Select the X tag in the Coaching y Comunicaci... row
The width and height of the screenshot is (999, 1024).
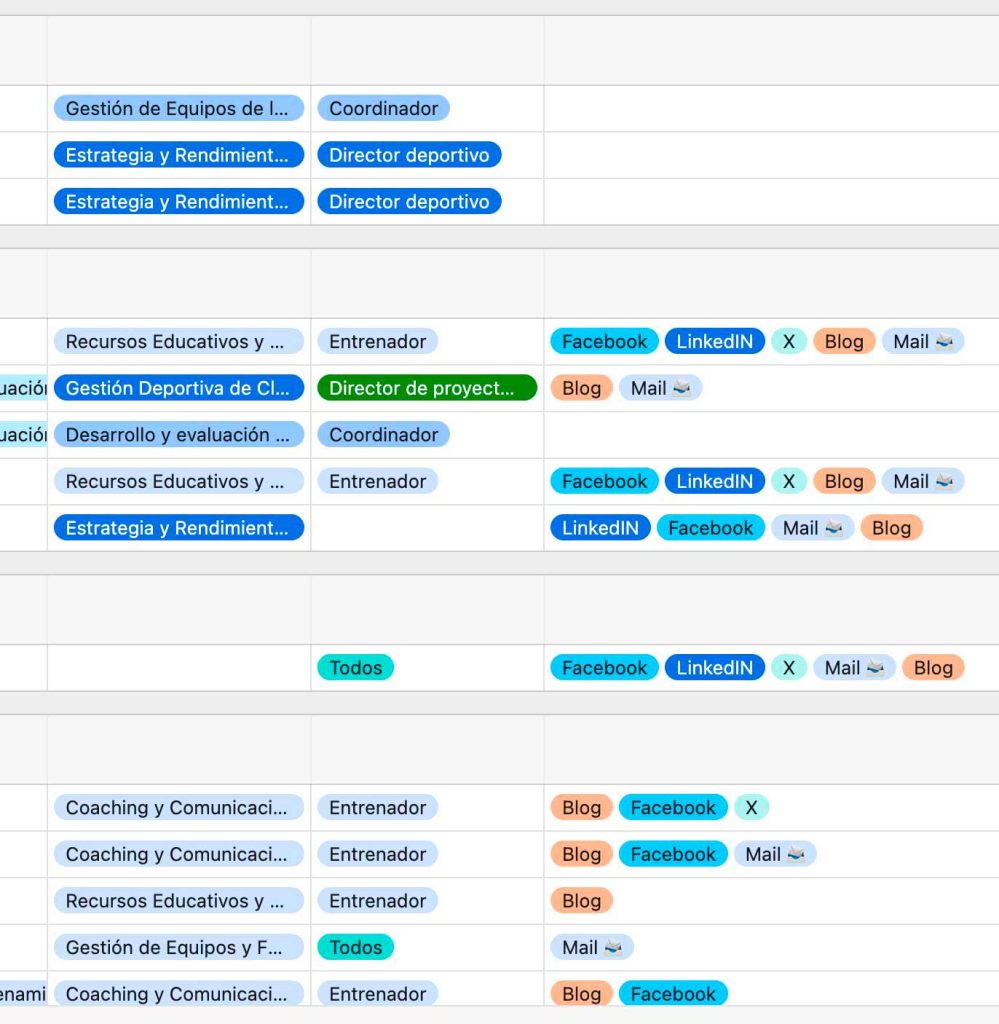(751, 807)
